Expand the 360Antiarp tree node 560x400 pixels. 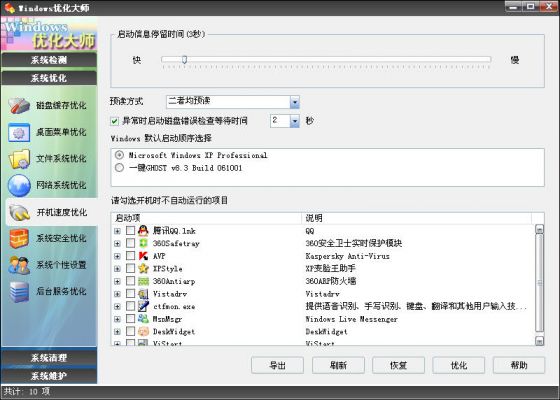click(117, 281)
